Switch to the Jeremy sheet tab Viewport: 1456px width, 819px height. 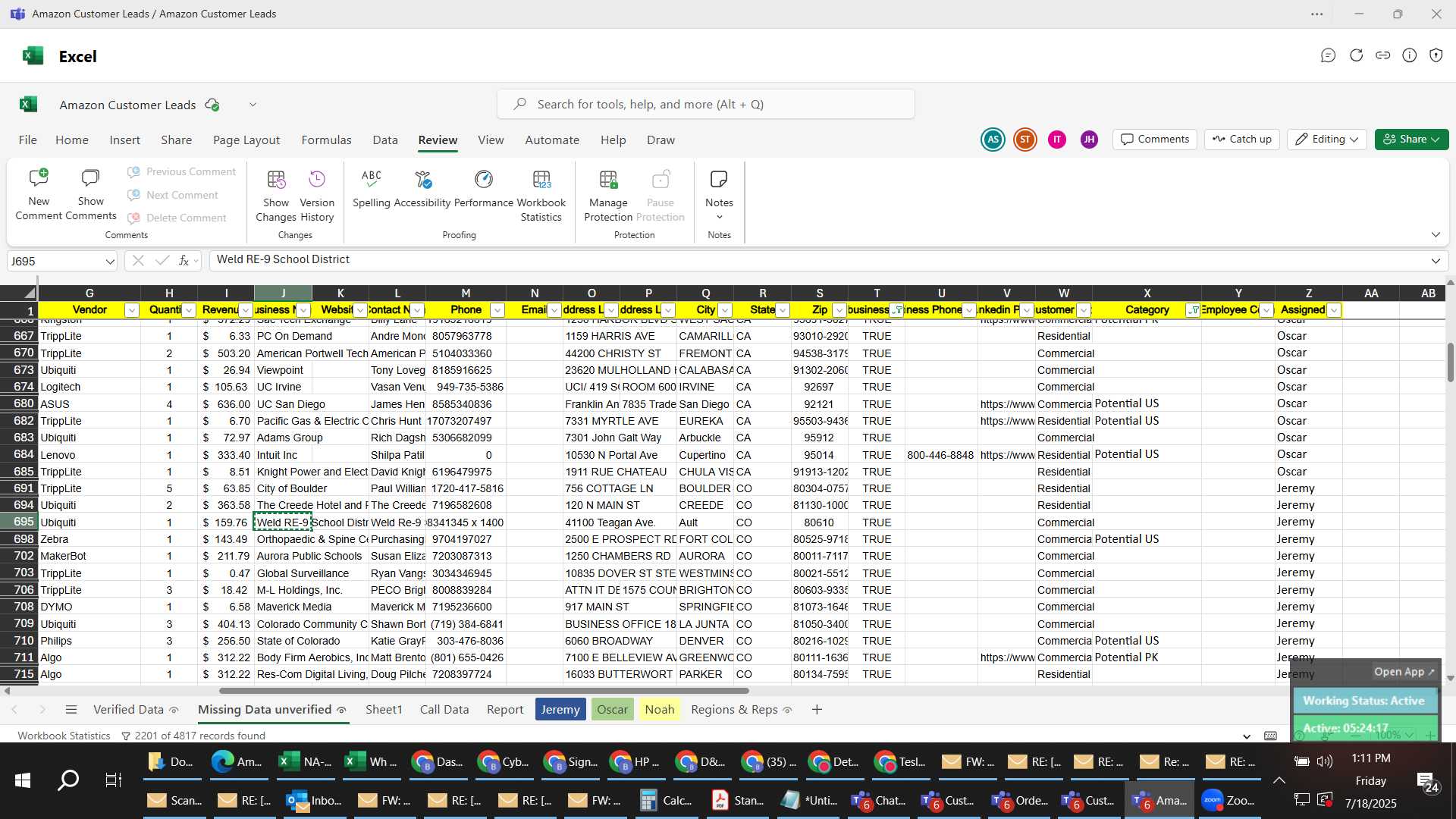tap(560, 710)
